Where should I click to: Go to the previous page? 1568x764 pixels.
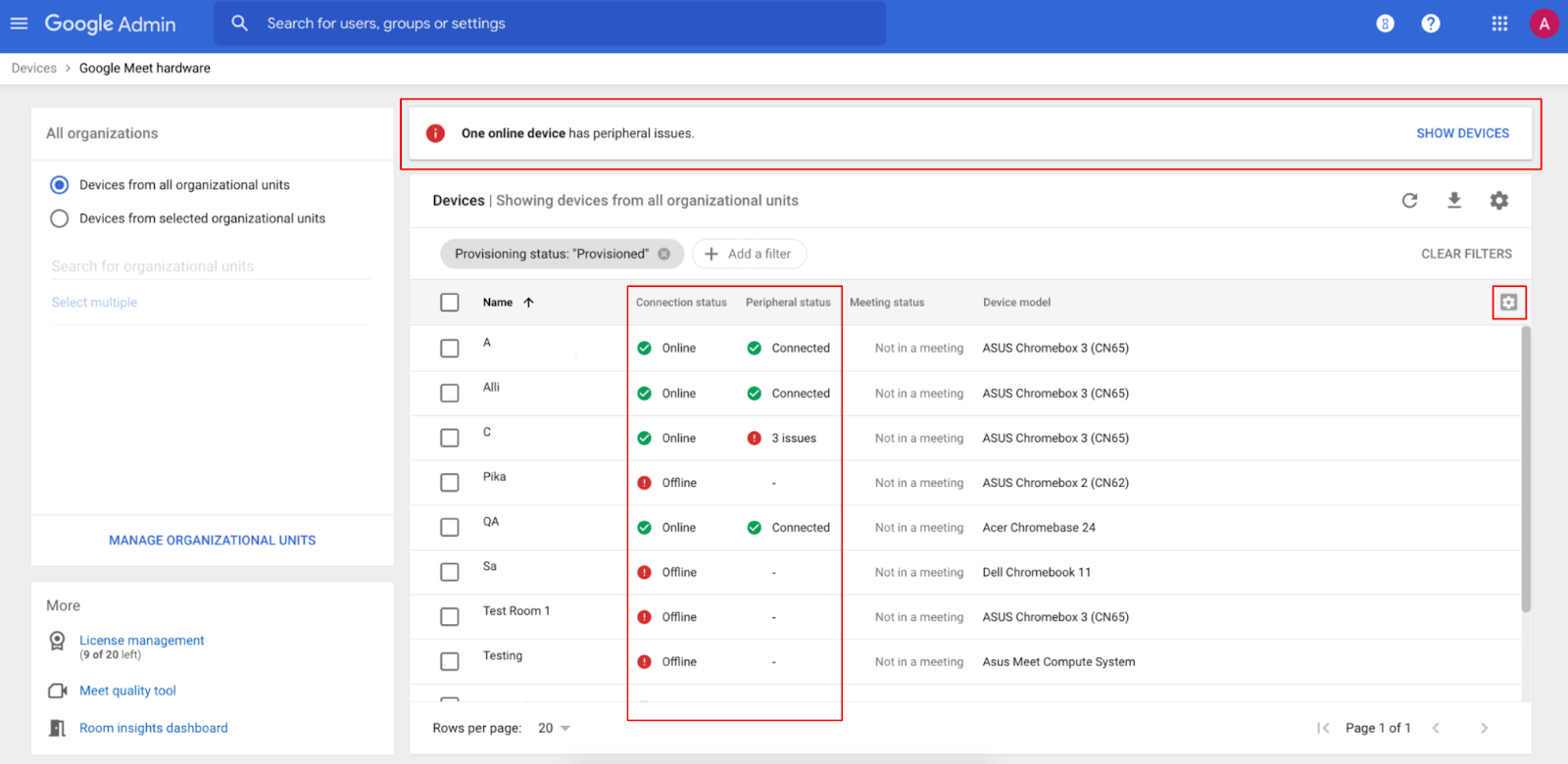click(x=1436, y=728)
